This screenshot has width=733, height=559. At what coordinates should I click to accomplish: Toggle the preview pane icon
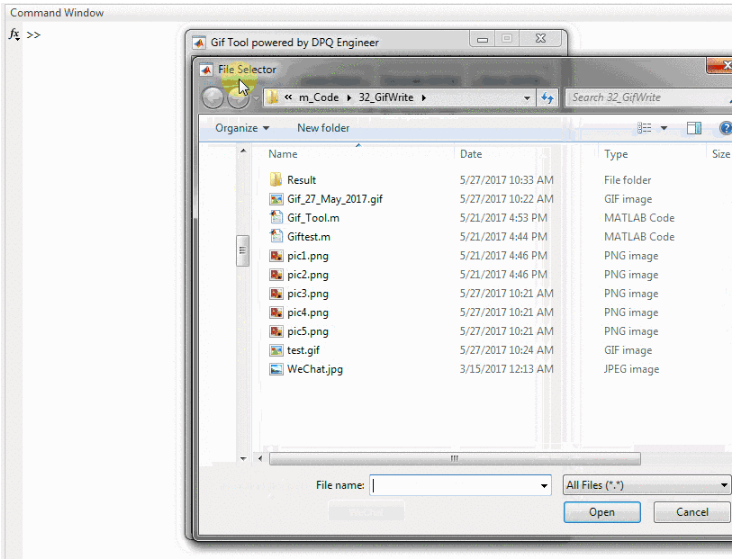point(694,128)
